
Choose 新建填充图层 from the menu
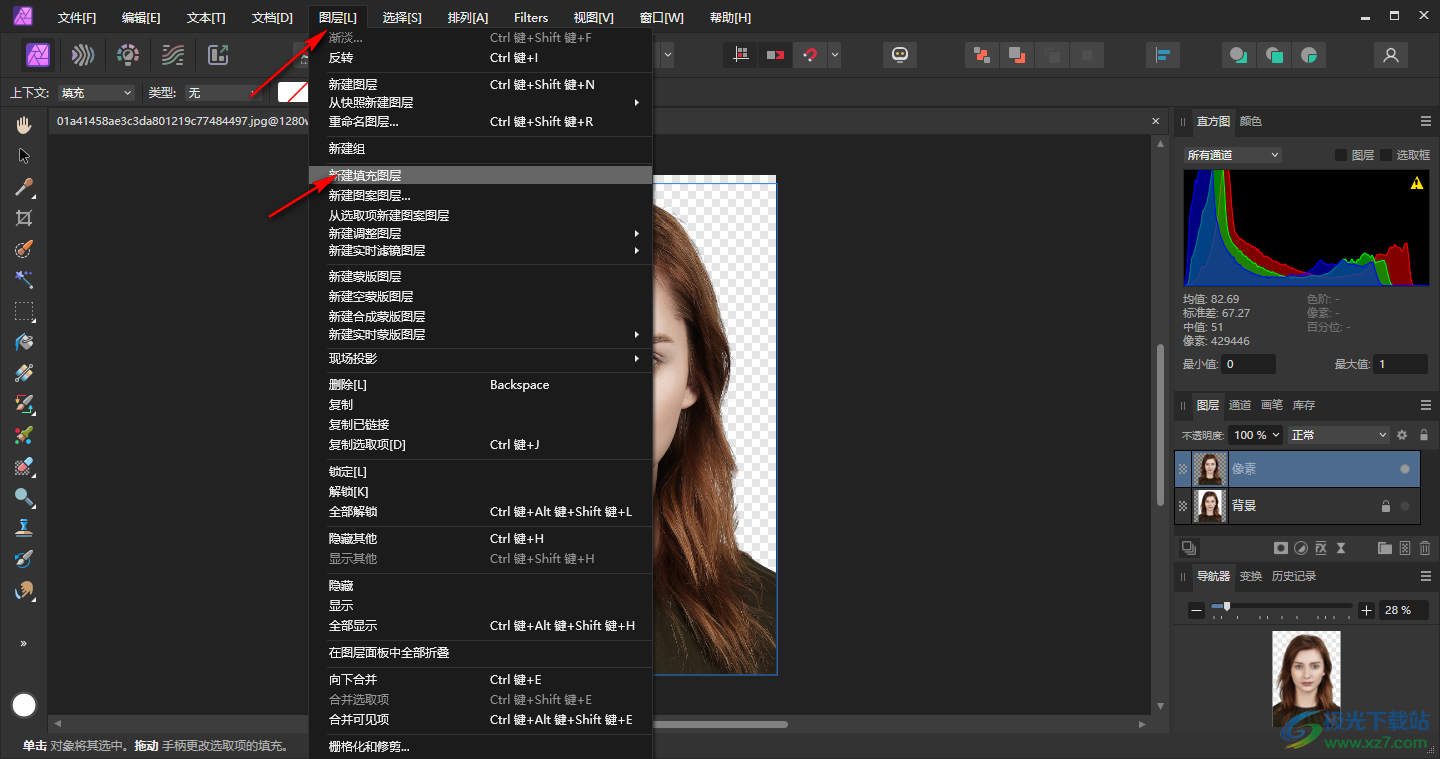point(365,176)
